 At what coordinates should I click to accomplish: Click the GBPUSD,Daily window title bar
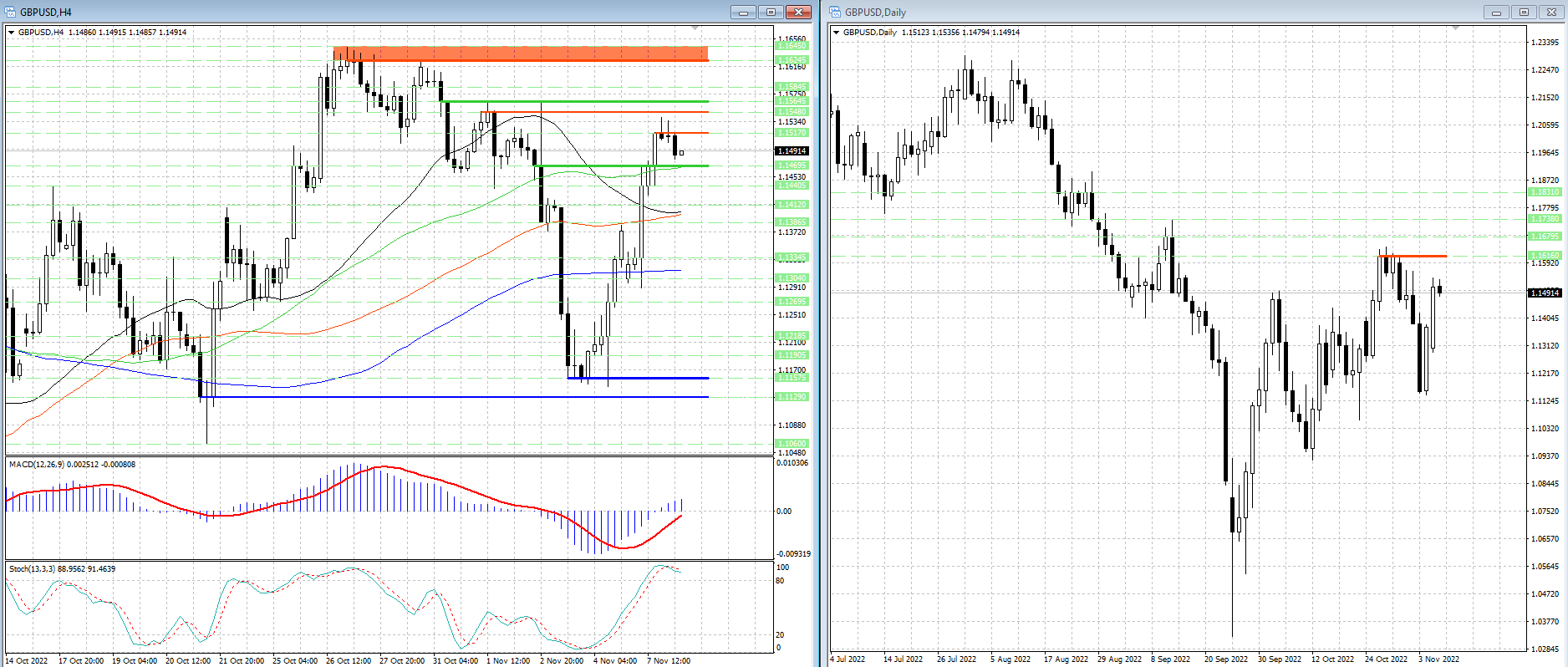tap(1170, 12)
